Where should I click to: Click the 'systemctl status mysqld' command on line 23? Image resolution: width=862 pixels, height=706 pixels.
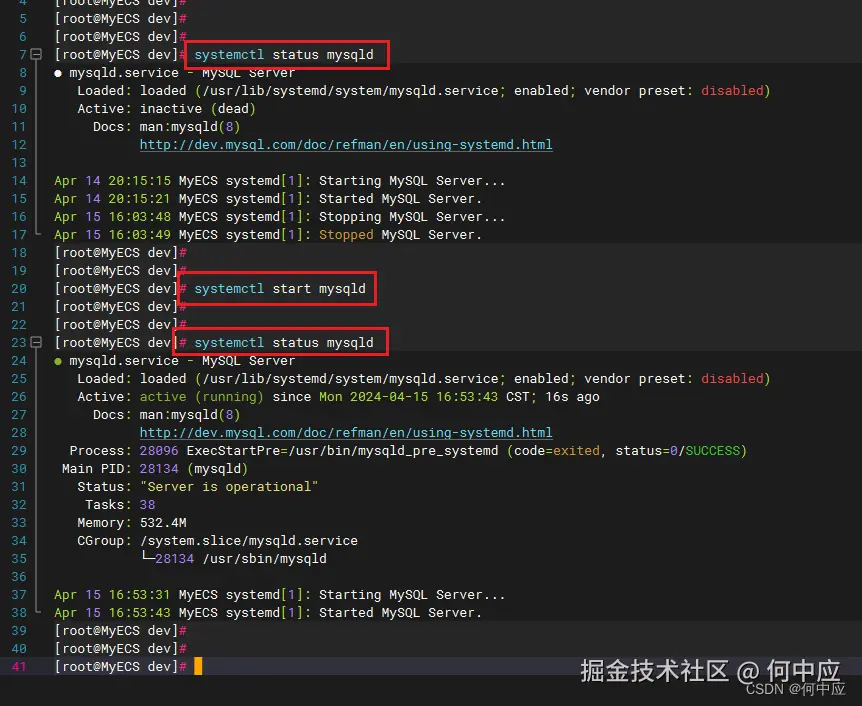click(284, 343)
